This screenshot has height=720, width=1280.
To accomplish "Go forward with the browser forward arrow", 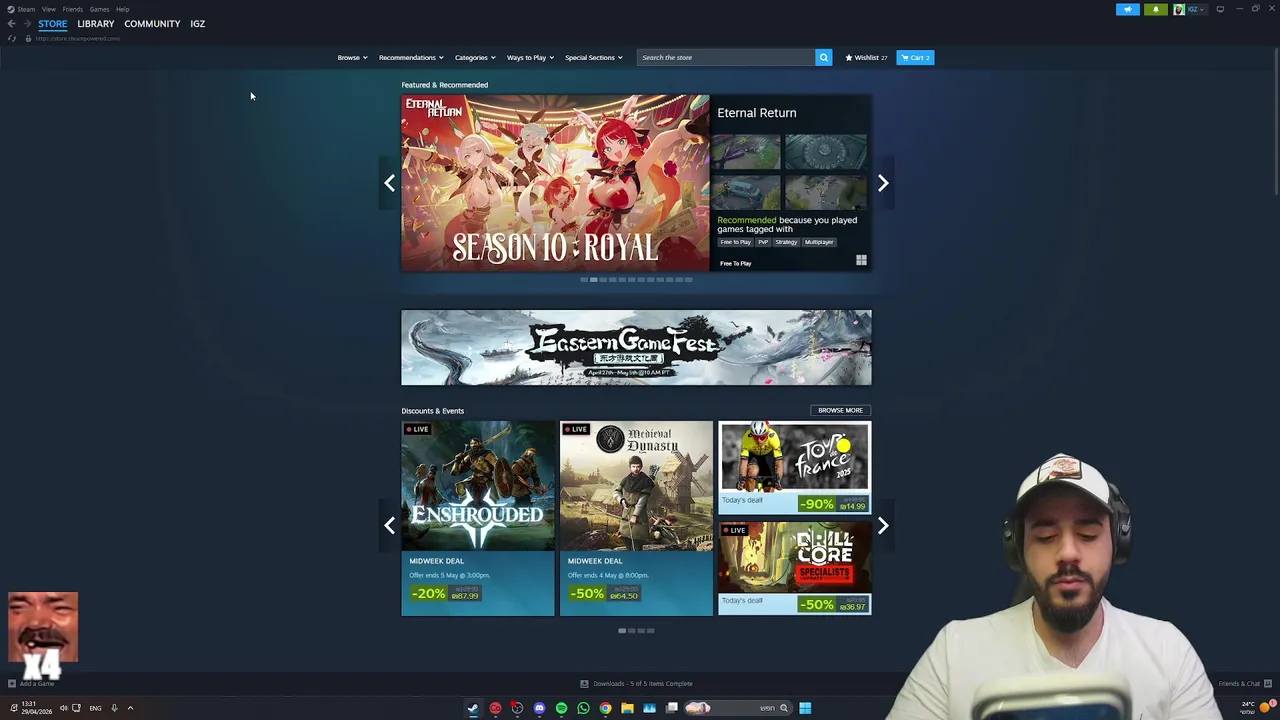I will click(26, 23).
